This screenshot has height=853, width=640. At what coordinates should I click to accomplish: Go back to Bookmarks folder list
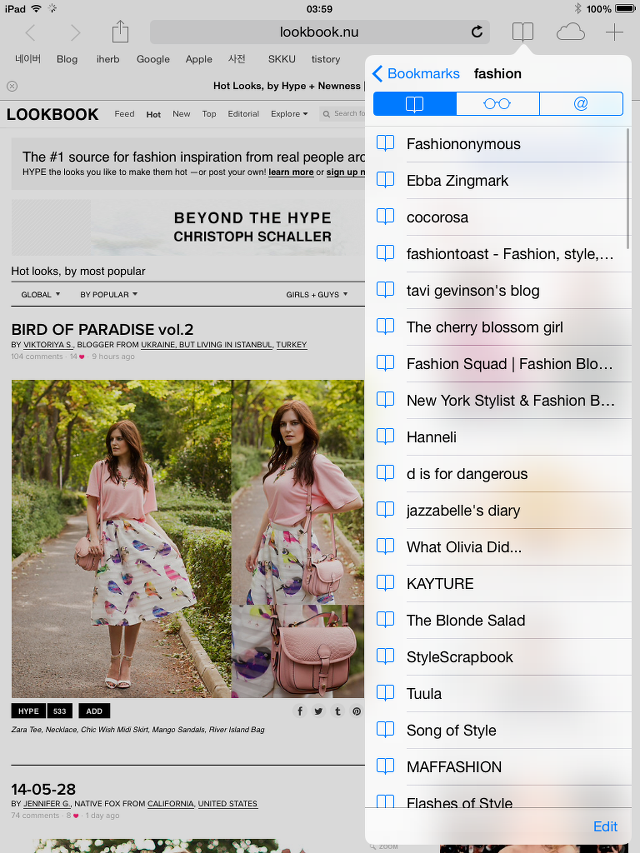416,73
